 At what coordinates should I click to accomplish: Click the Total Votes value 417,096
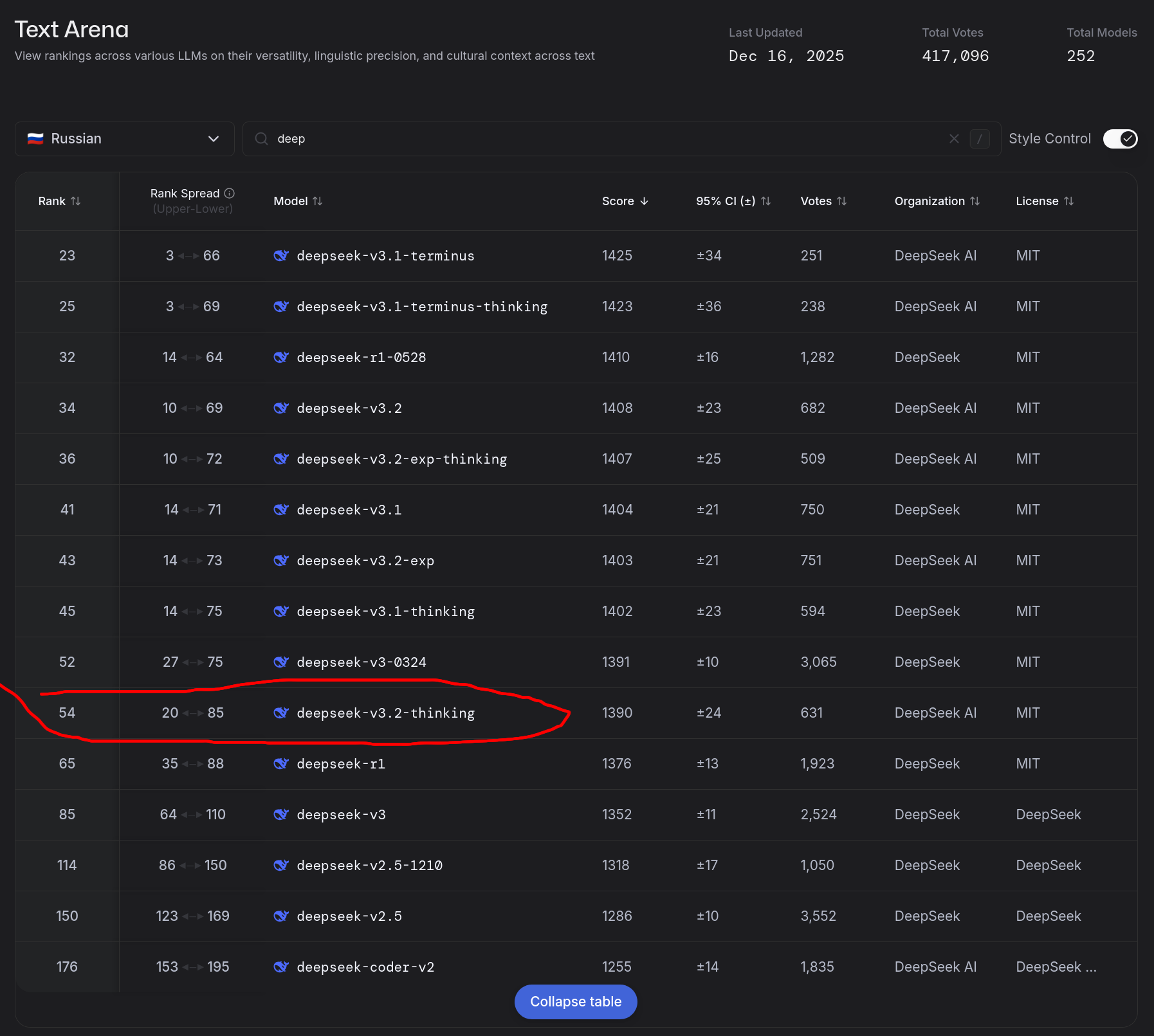click(x=955, y=56)
